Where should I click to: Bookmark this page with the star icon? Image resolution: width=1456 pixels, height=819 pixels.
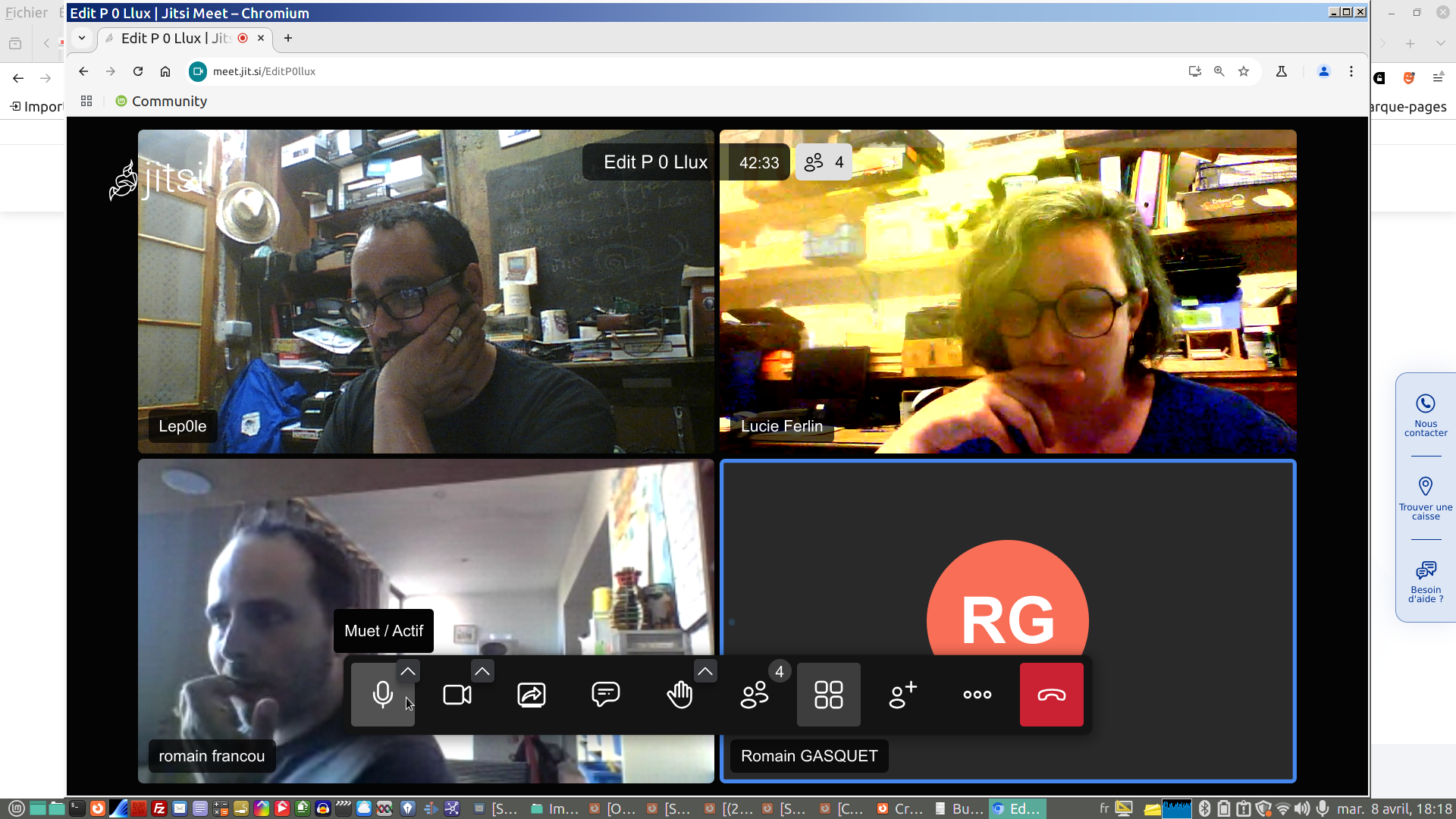click(x=1244, y=71)
